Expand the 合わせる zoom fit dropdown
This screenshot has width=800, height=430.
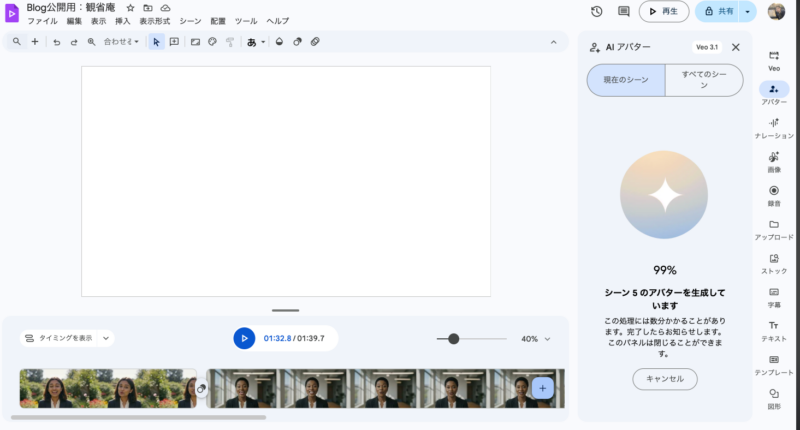[x=121, y=42]
